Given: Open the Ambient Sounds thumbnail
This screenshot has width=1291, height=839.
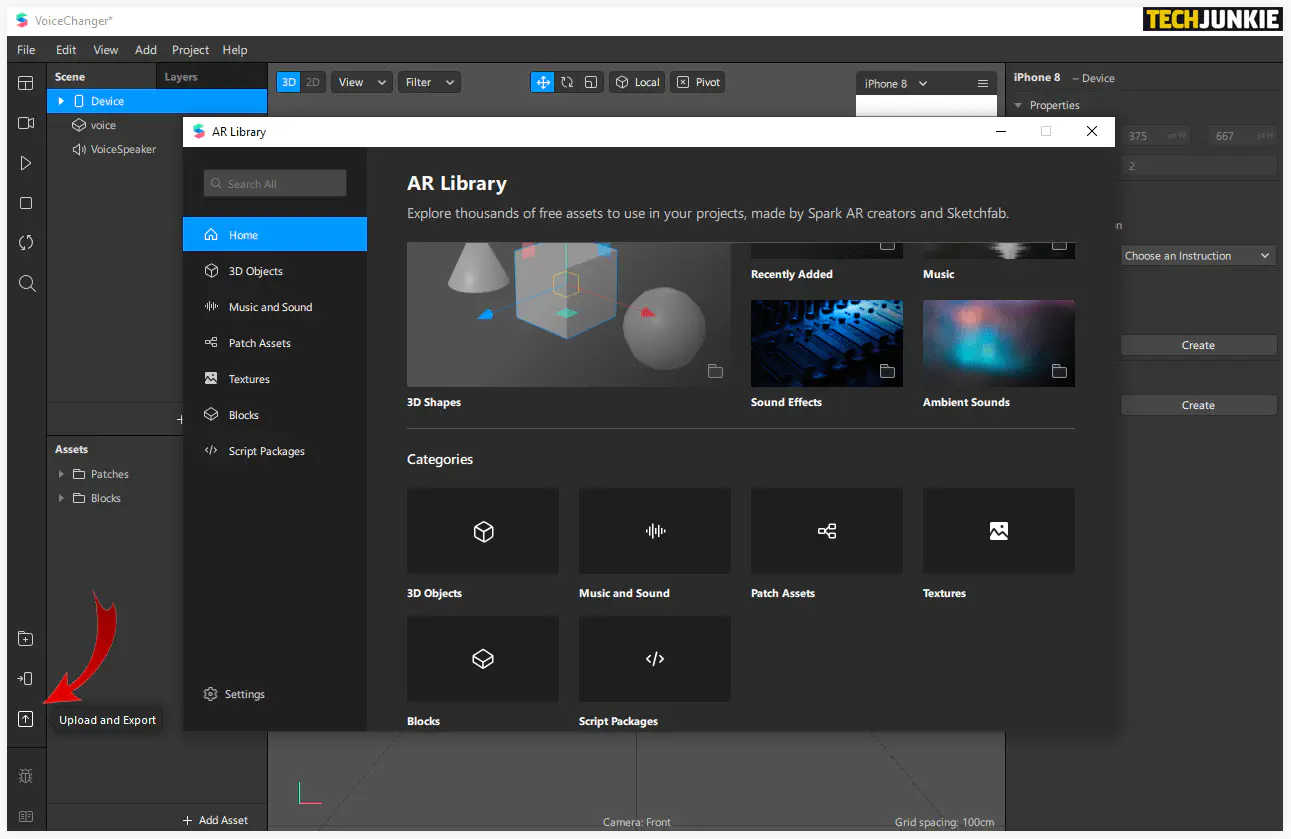Looking at the screenshot, I should pos(999,343).
